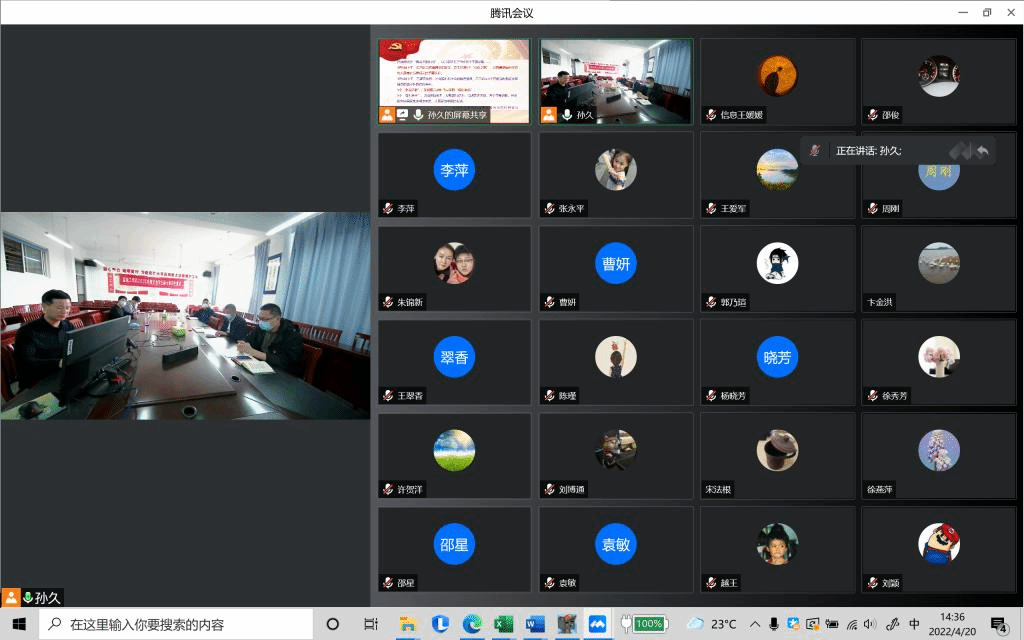Screen dimensions: 1024x640
Task: Open Word from the Windows taskbar
Action: [534, 624]
